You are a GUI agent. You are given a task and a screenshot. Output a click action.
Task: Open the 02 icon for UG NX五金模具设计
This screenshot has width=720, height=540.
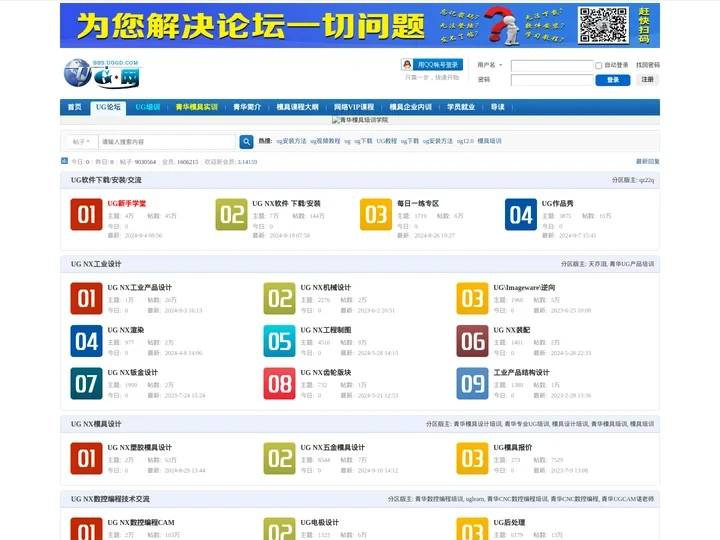click(279, 458)
